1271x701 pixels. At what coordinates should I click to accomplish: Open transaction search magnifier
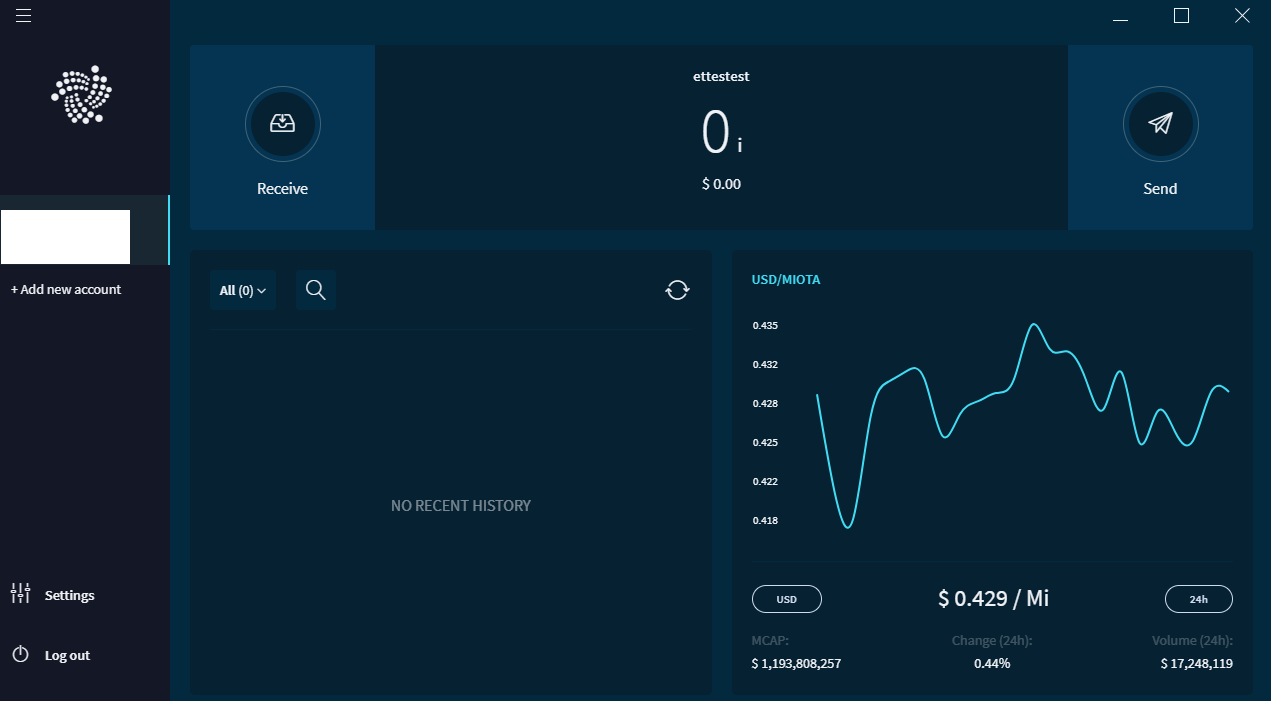pos(316,290)
